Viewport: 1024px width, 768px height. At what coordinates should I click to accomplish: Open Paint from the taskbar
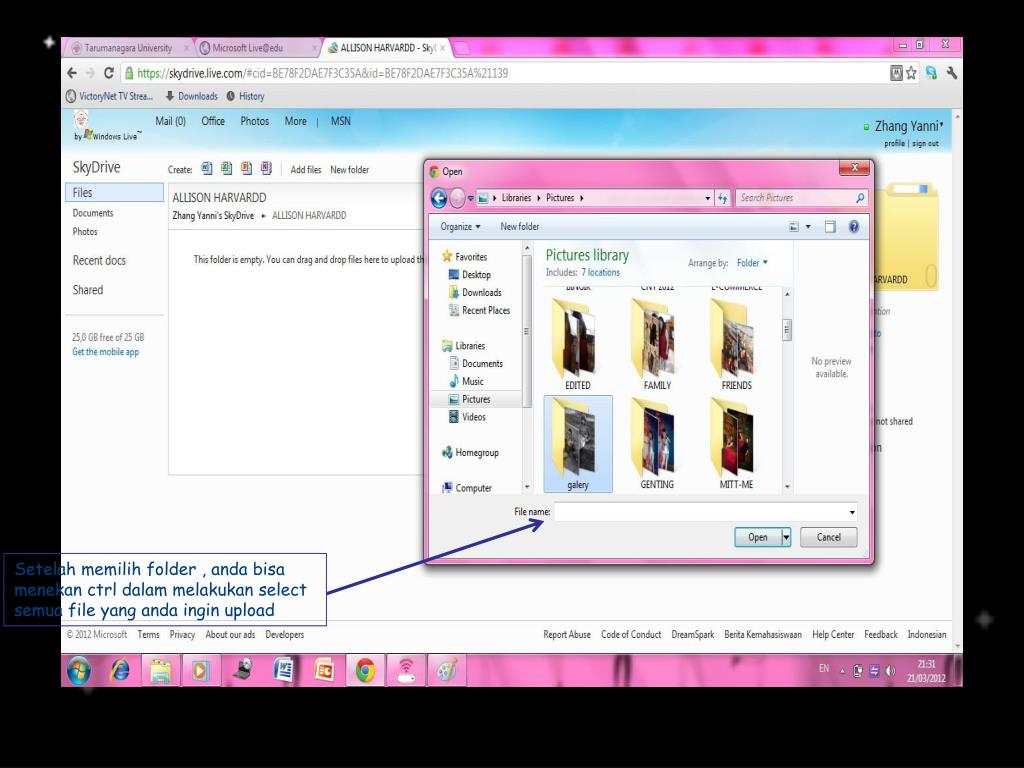(447, 671)
